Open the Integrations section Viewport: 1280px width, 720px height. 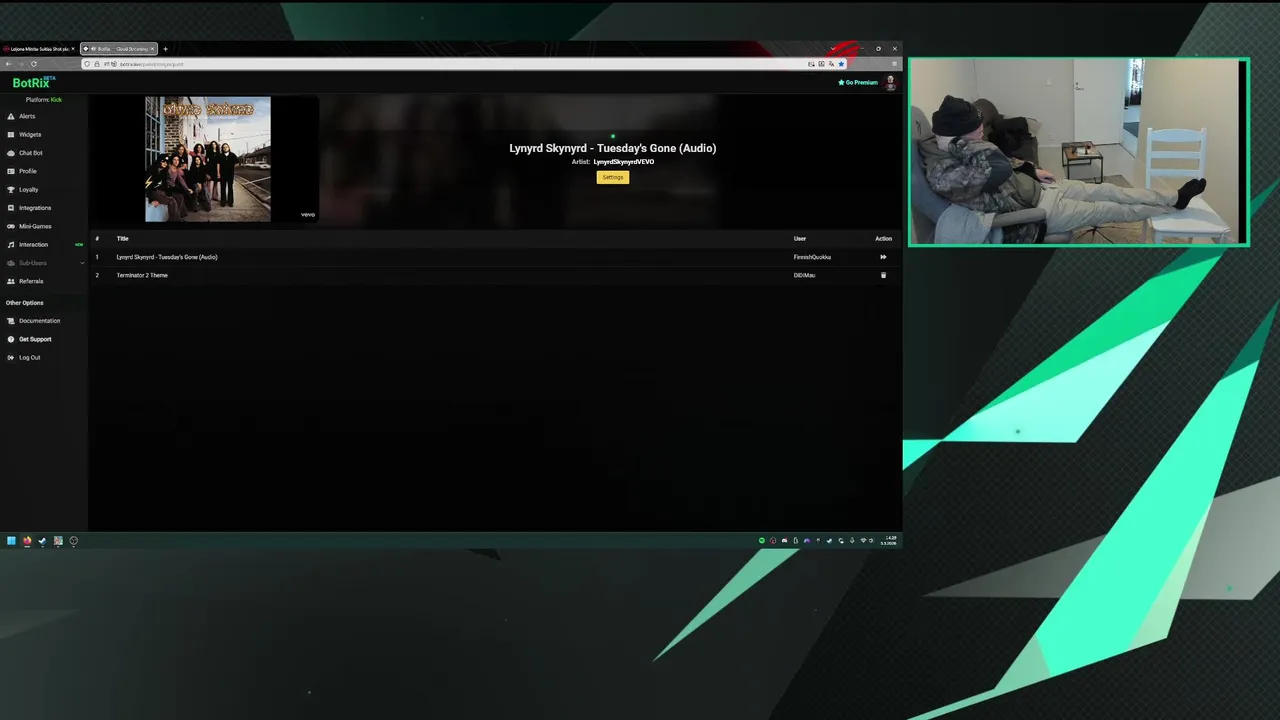coord(35,208)
